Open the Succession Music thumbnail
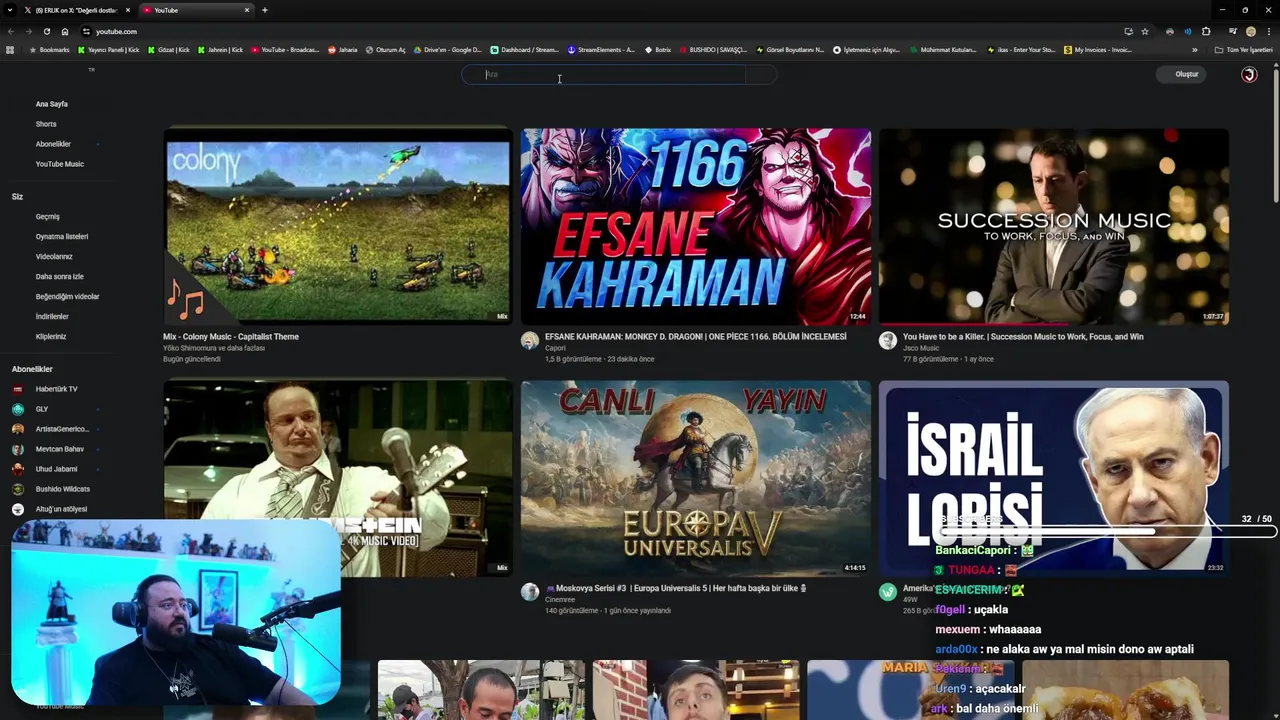Screen dimensions: 1280x720 [x=1054, y=226]
